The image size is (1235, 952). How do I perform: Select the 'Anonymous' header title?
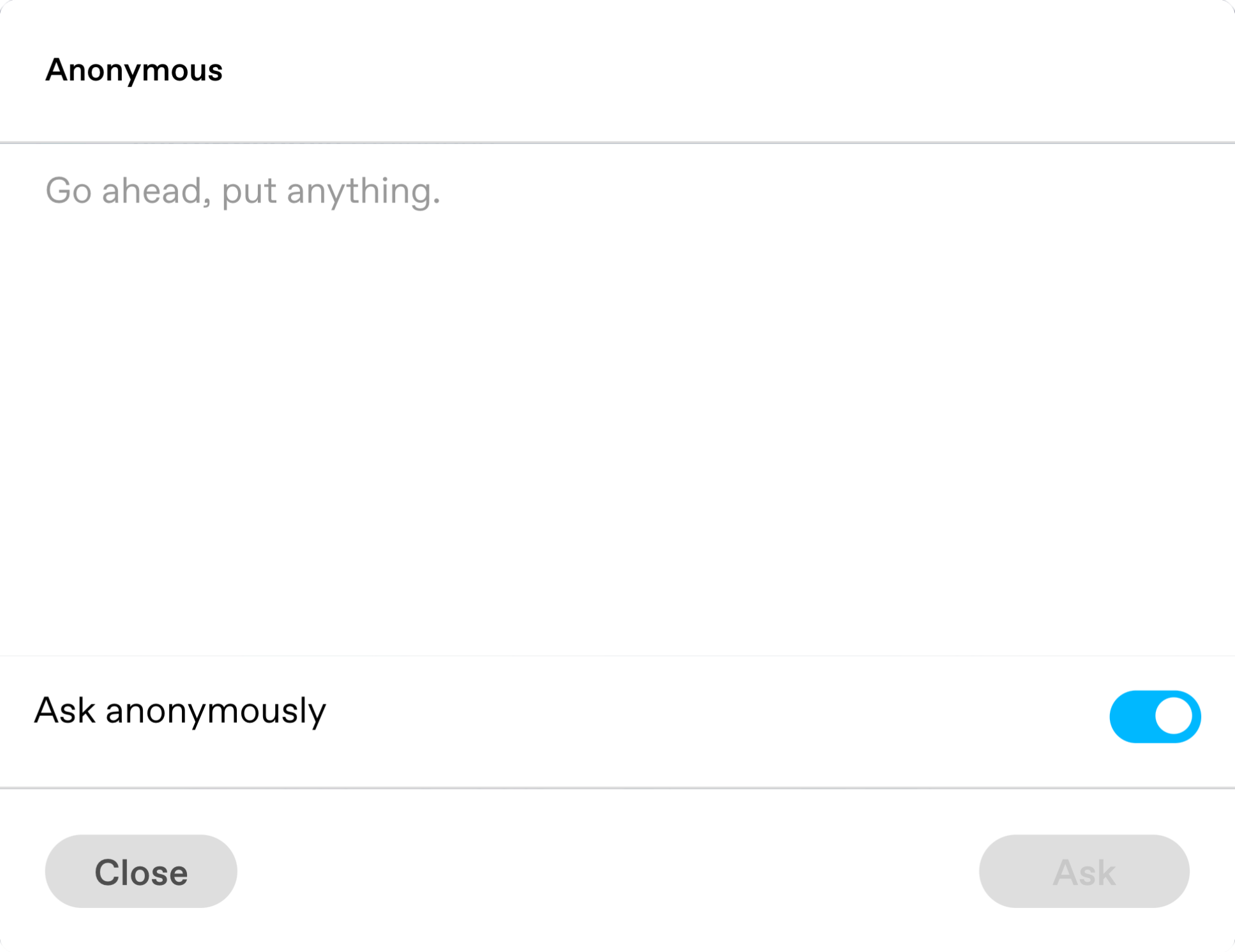tap(134, 70)
